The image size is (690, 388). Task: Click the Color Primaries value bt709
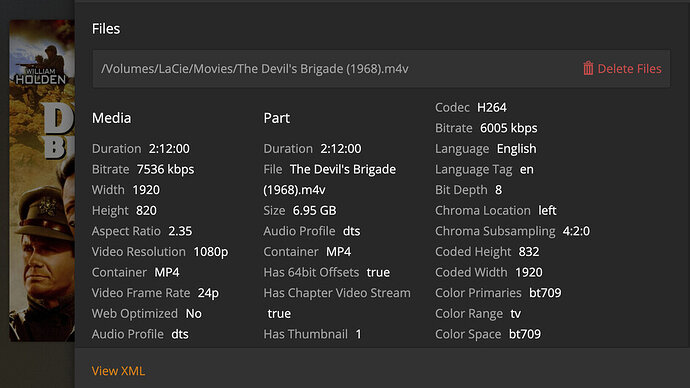coord(545,293)
